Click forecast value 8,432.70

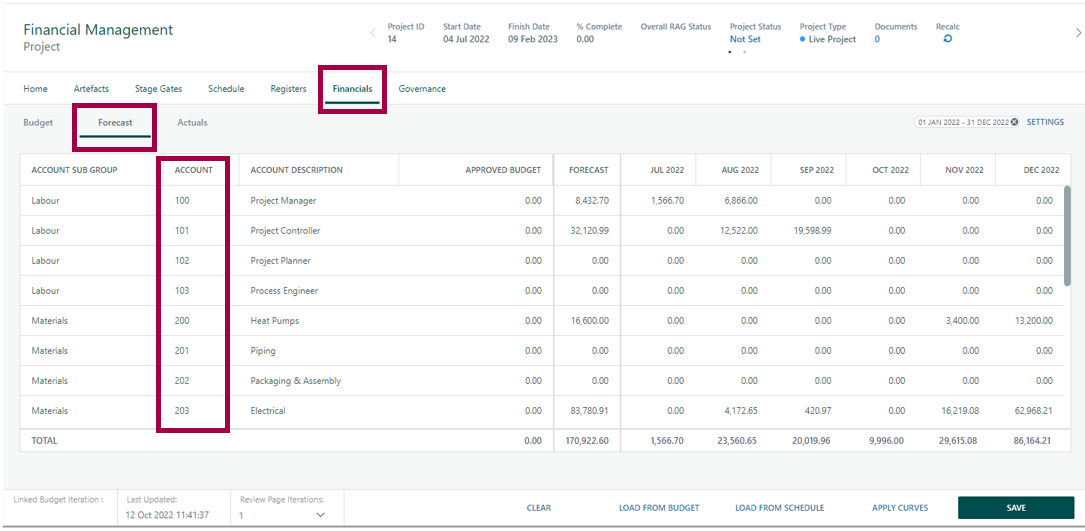[x=592, y=201]
